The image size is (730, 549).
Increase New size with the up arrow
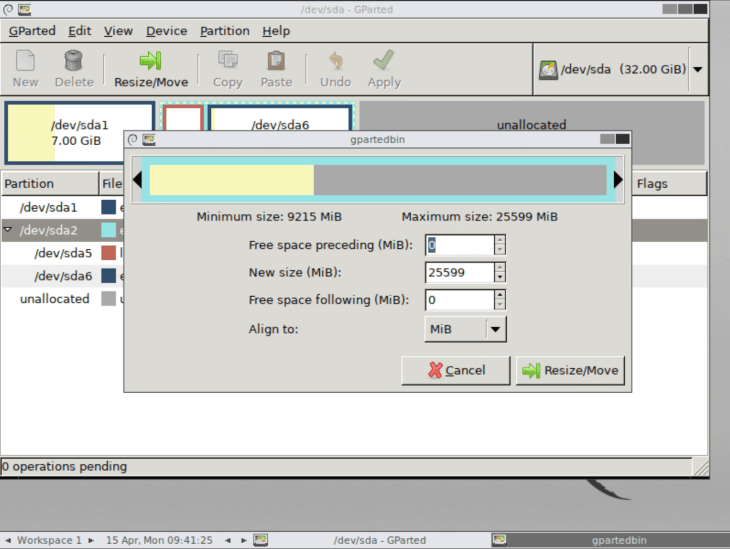(x=500, y=267)
